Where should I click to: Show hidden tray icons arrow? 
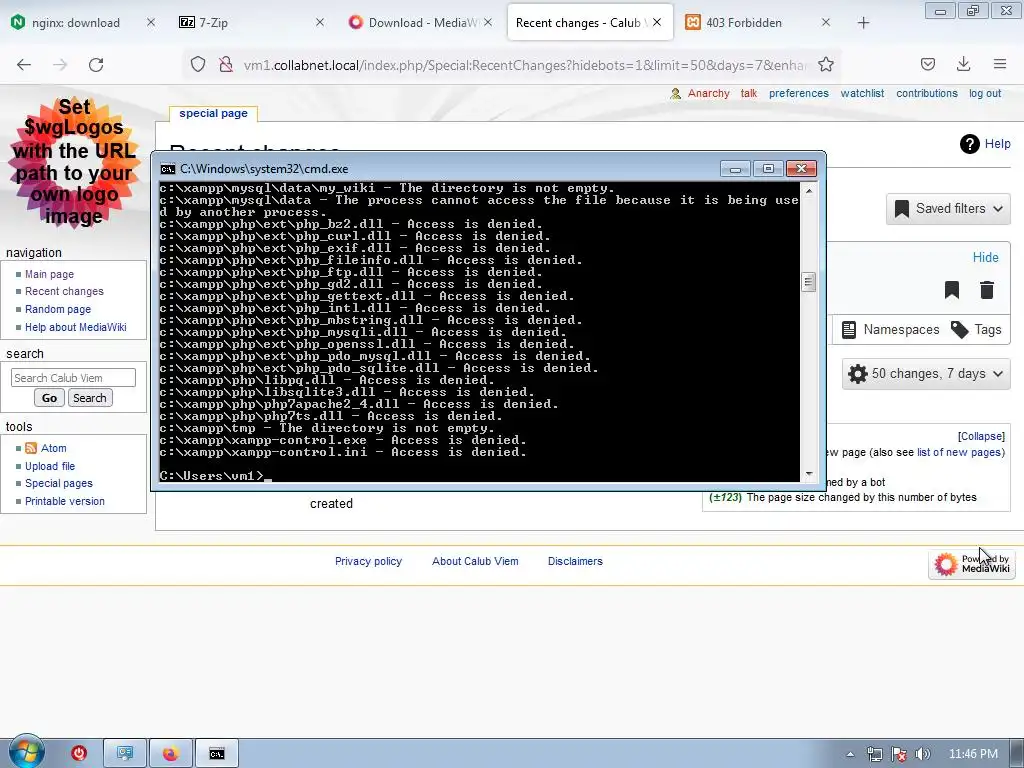pyautogui.click(x=850, y=754)
